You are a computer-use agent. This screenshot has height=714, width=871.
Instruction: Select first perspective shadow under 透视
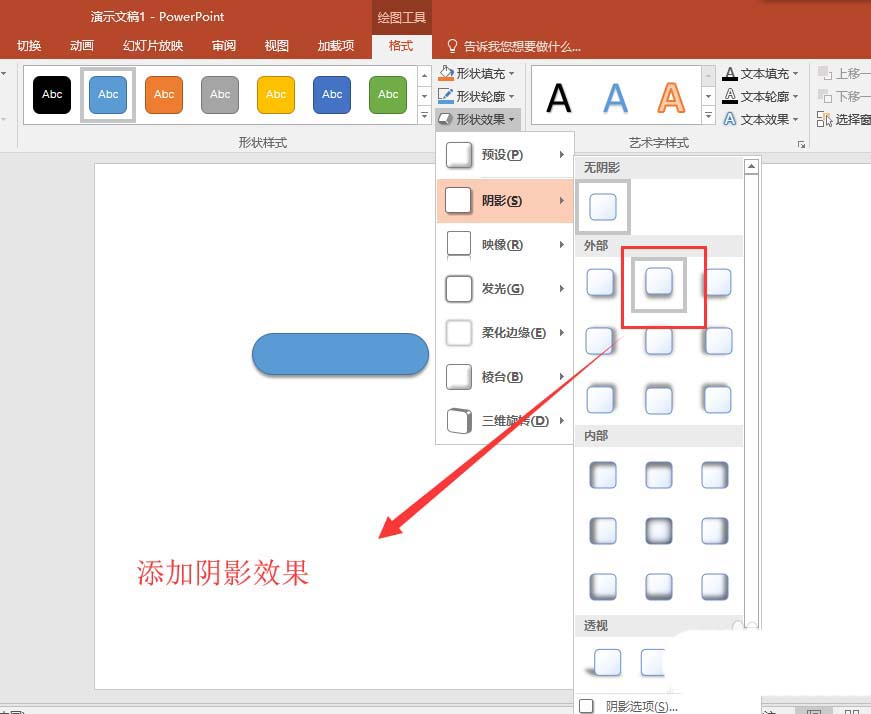click(604, 662)
